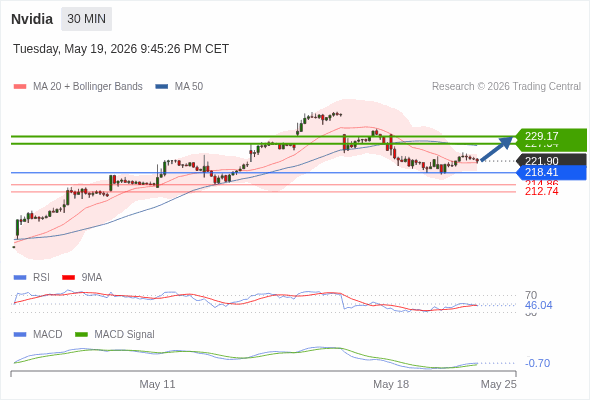Click the 212.74 red support label
This screenshot has width=590, height=400.
tap(541, 192)
